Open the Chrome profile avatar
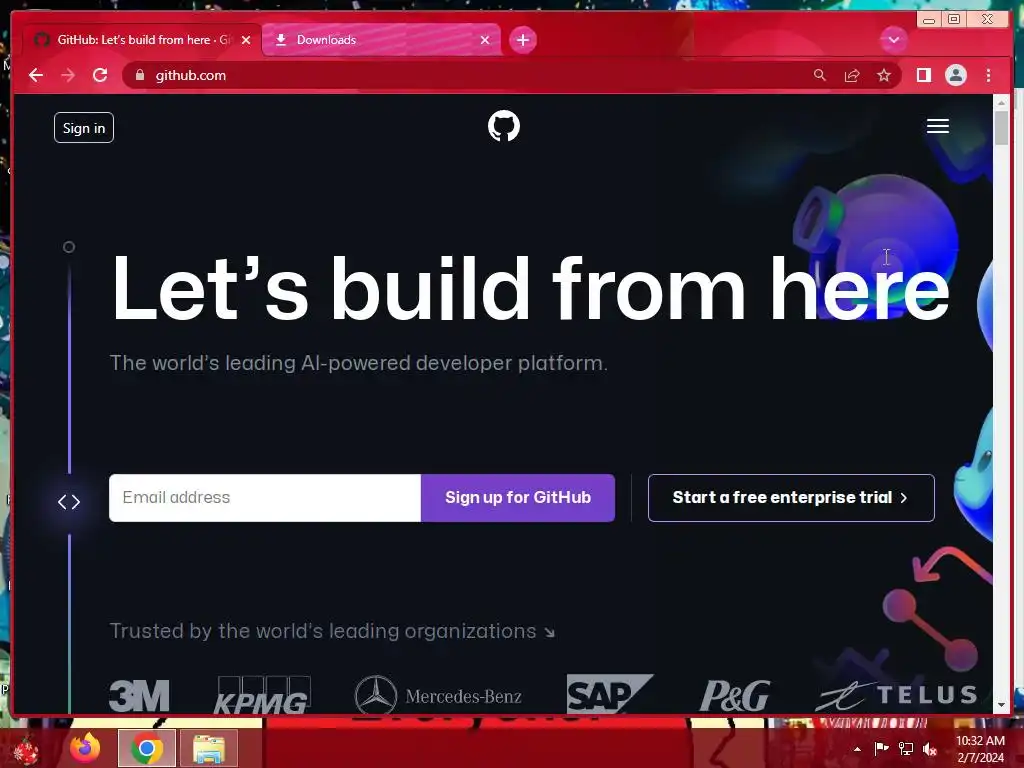1024x768 pixels. tap(955, 75)
